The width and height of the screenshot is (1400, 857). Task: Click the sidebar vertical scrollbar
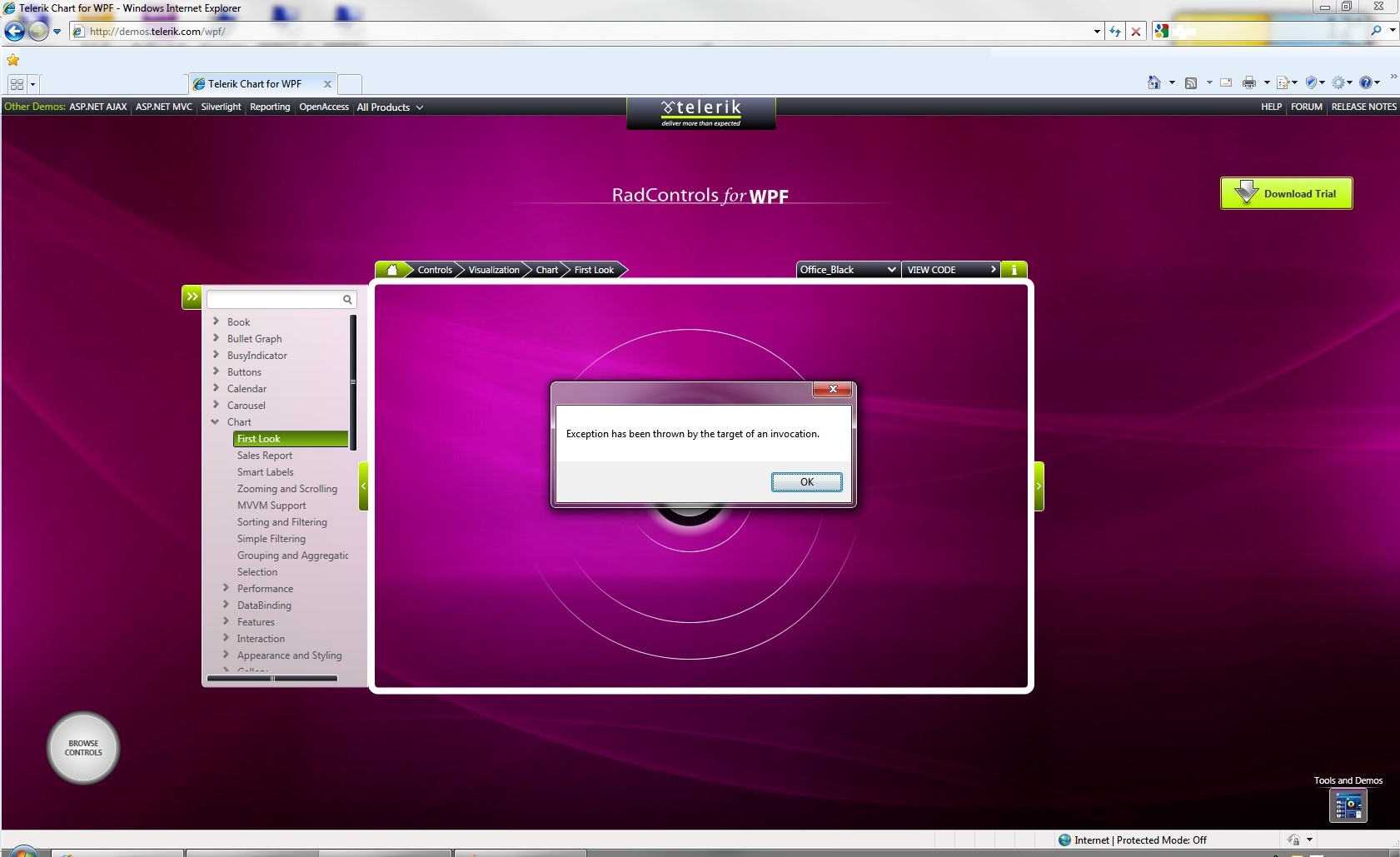tap(353, 382)
